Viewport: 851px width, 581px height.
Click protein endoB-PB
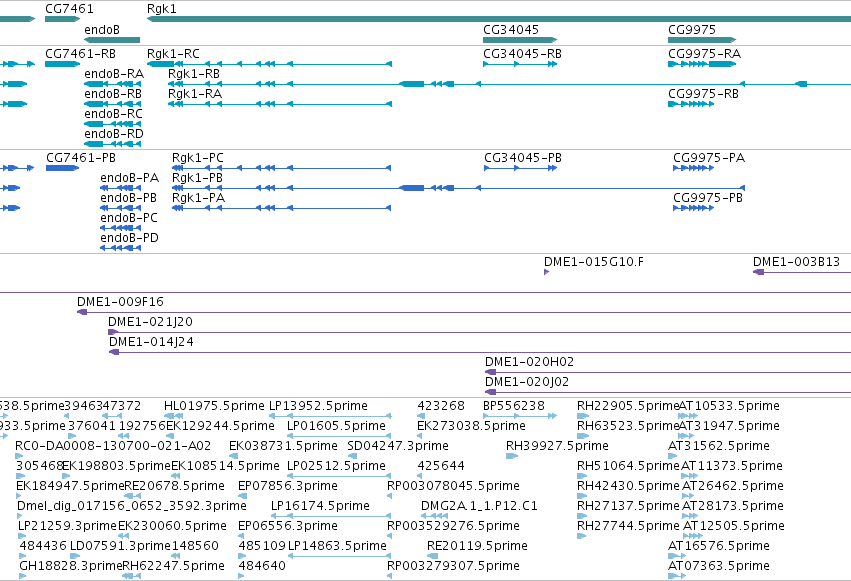click(128, 198)
